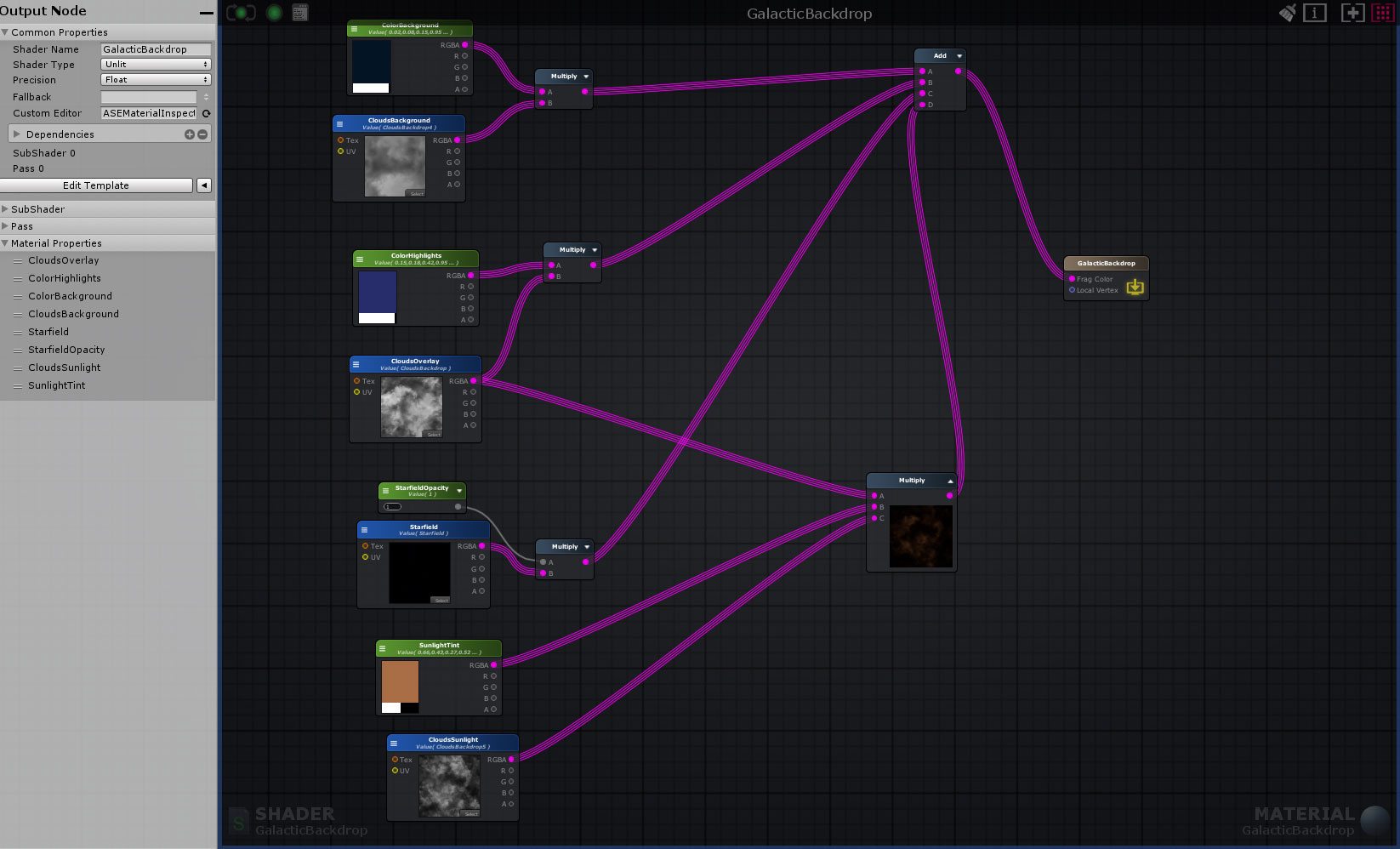The width and height of the screenshot is (1400, 849).
Task: Click the Edit Template button
Action: point(96,185)
